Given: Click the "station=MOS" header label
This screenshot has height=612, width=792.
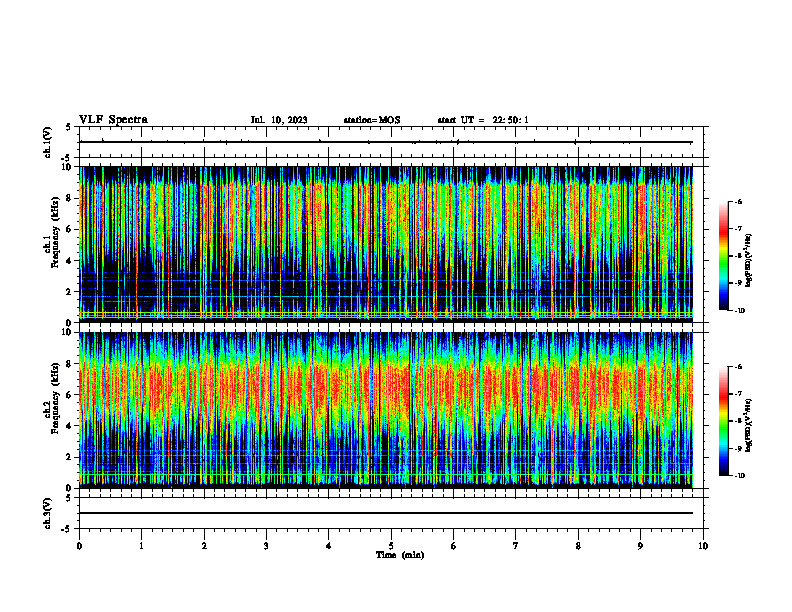Looking at the screenshot, I should 372,120.
